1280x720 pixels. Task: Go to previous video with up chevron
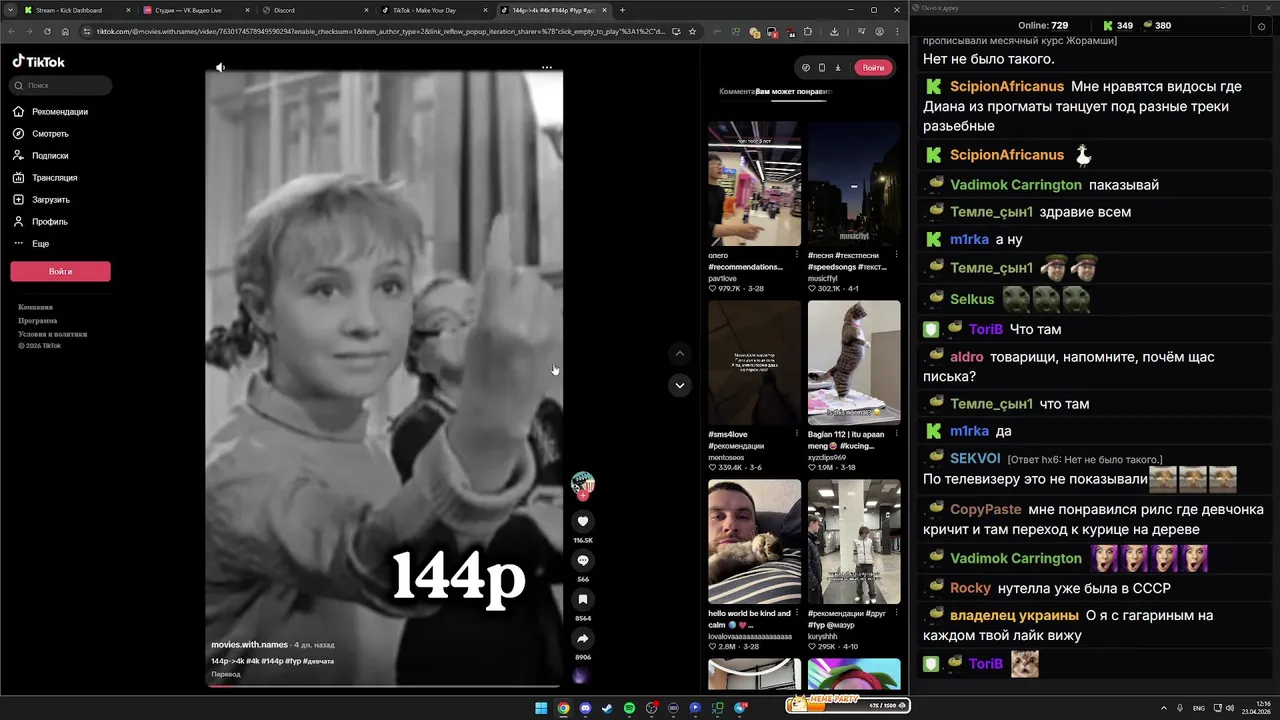[x=680, y=353]
